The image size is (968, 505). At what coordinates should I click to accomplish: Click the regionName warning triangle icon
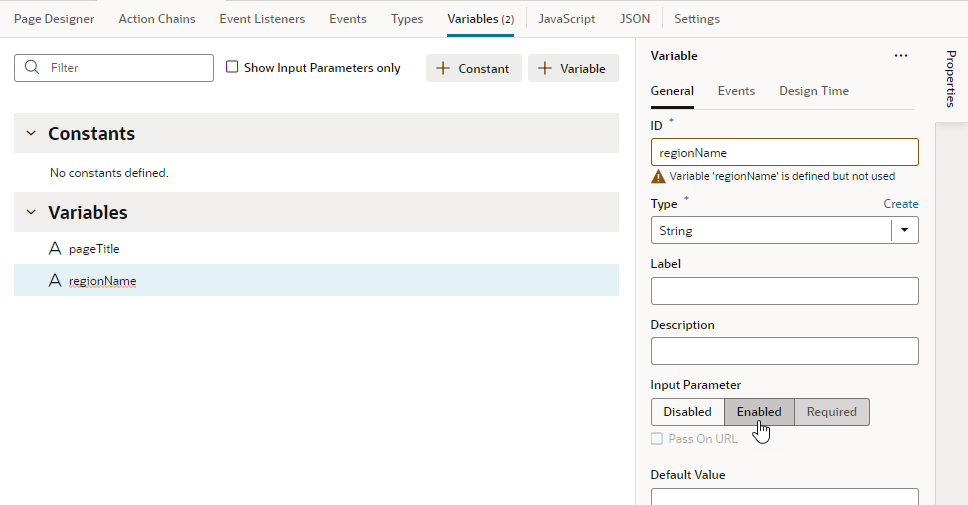point(658,176)
